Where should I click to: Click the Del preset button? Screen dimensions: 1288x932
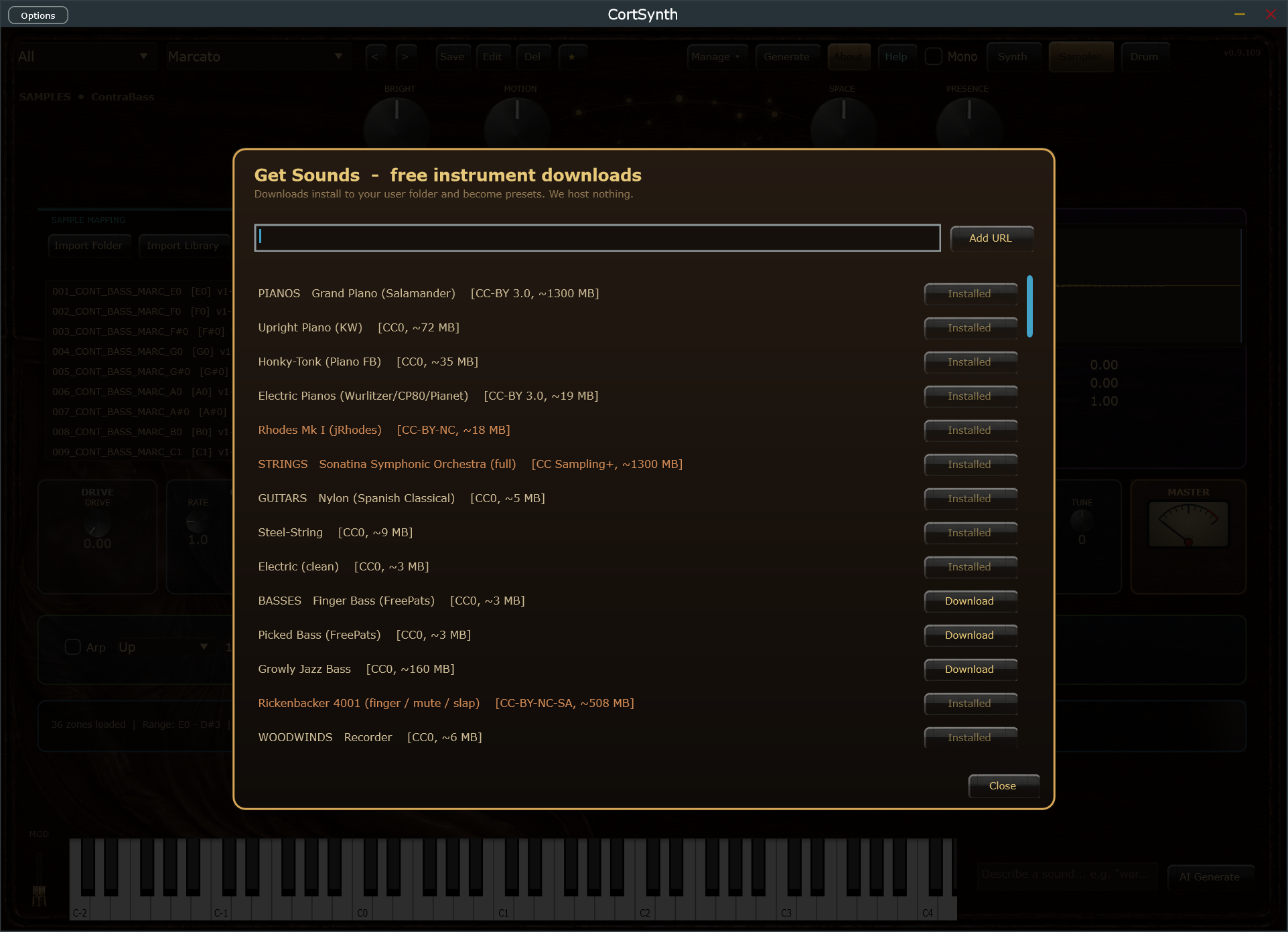point(532,57)
